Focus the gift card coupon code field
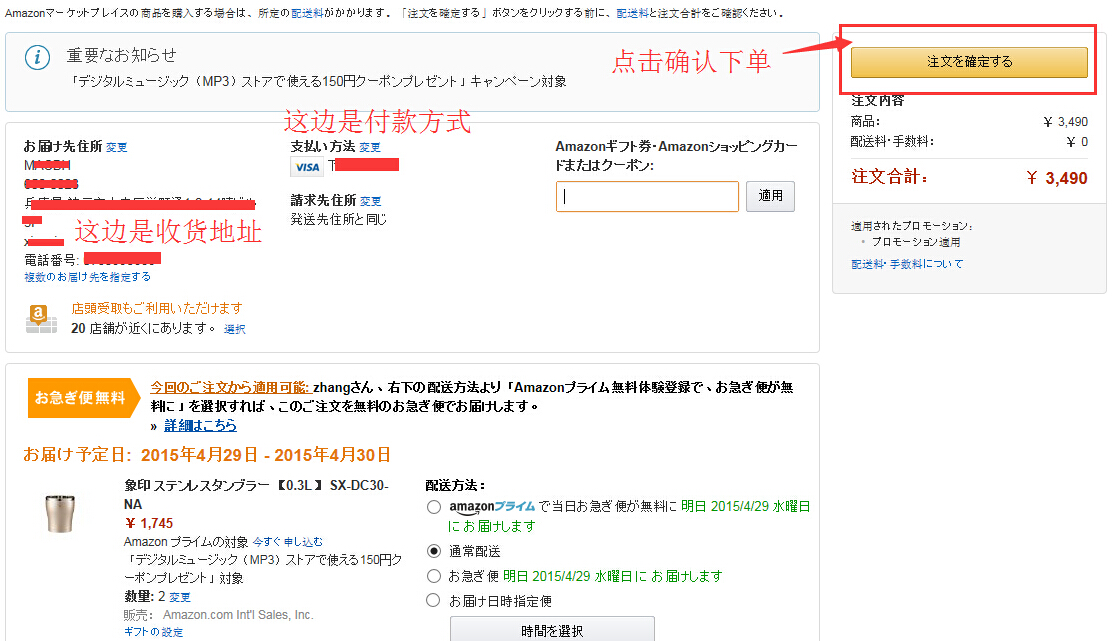 647,196
